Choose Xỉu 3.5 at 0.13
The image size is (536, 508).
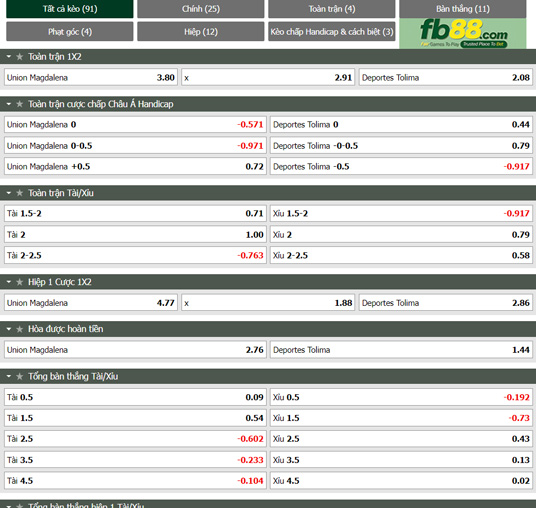401,460
